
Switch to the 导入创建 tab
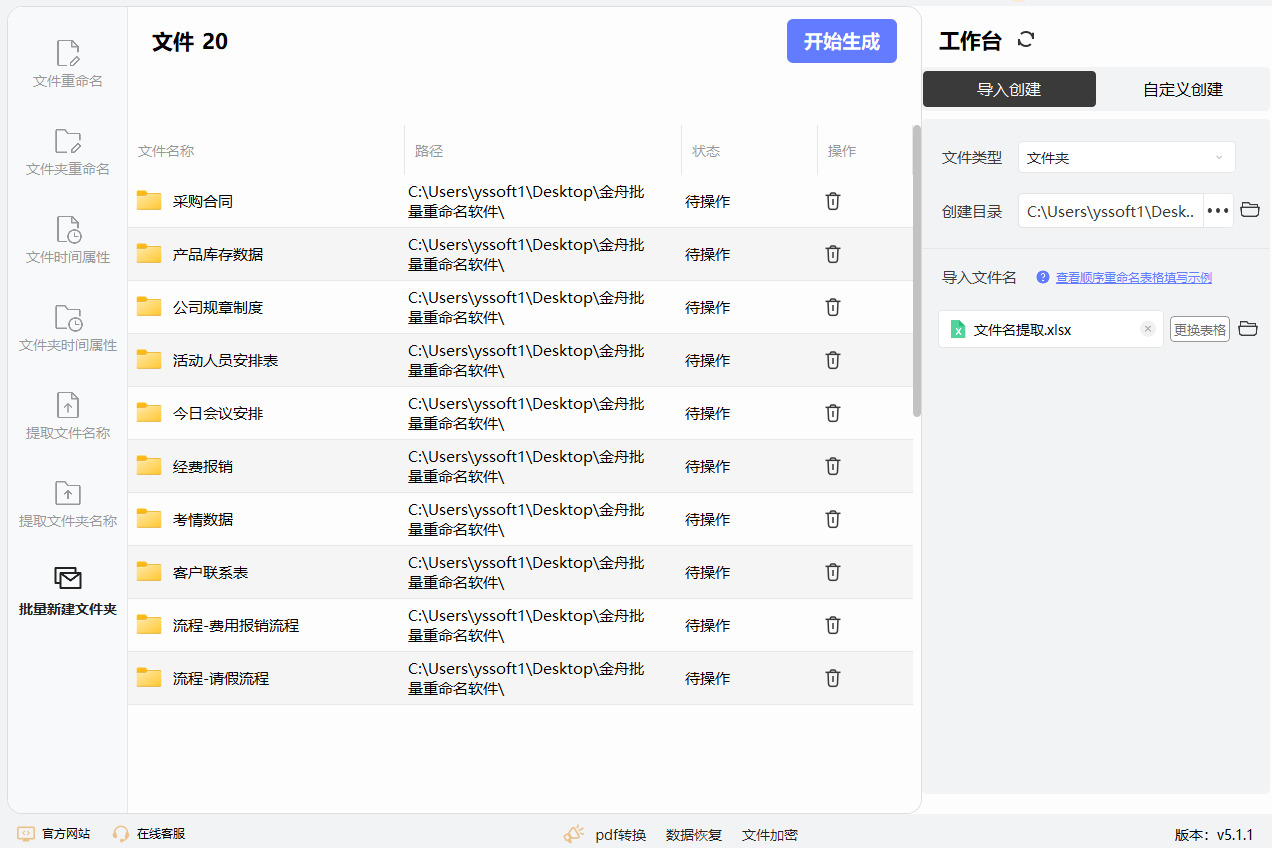click(1009, 89)
